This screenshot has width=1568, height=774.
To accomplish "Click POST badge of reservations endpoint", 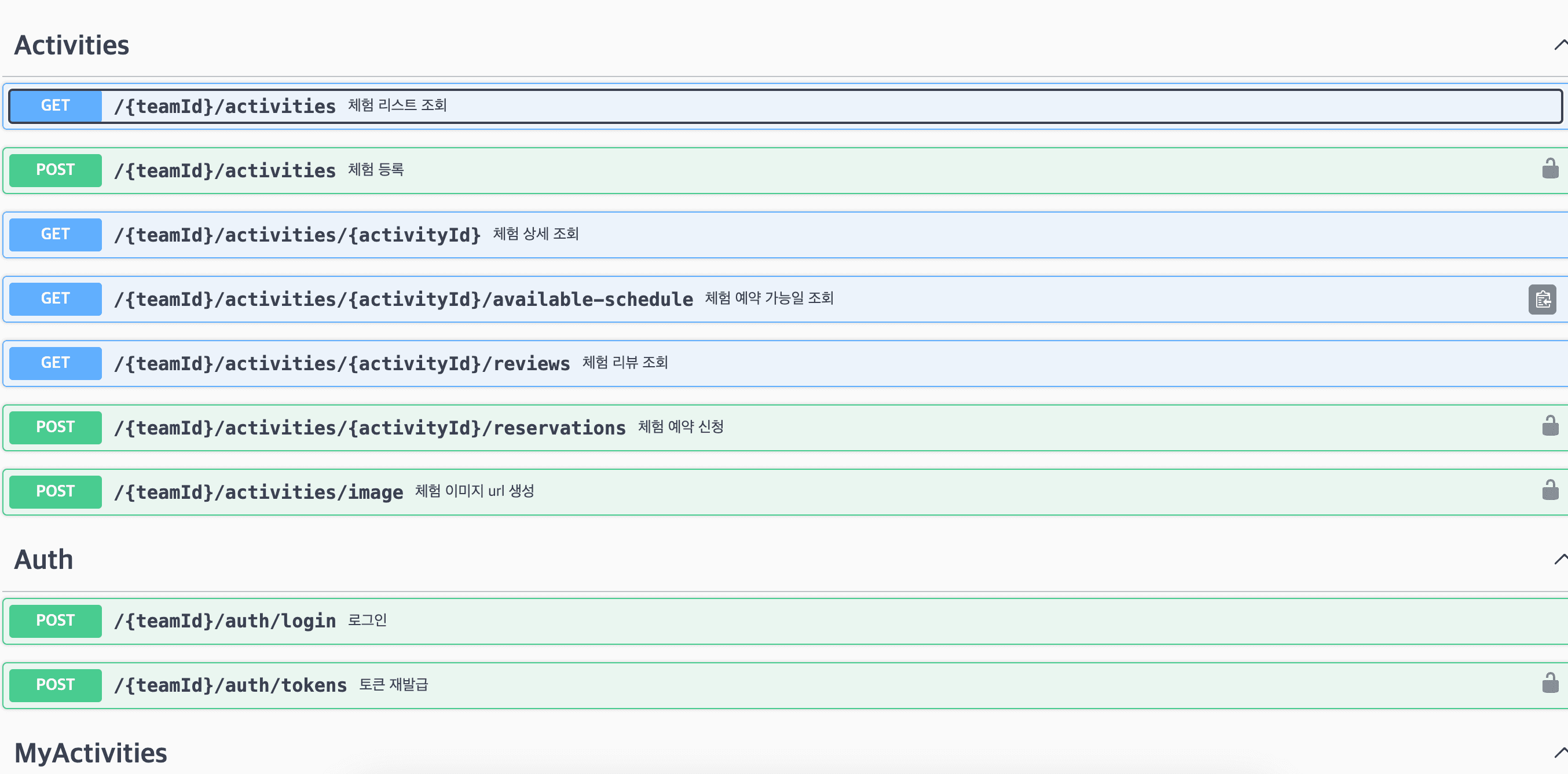I will point(56,428).
